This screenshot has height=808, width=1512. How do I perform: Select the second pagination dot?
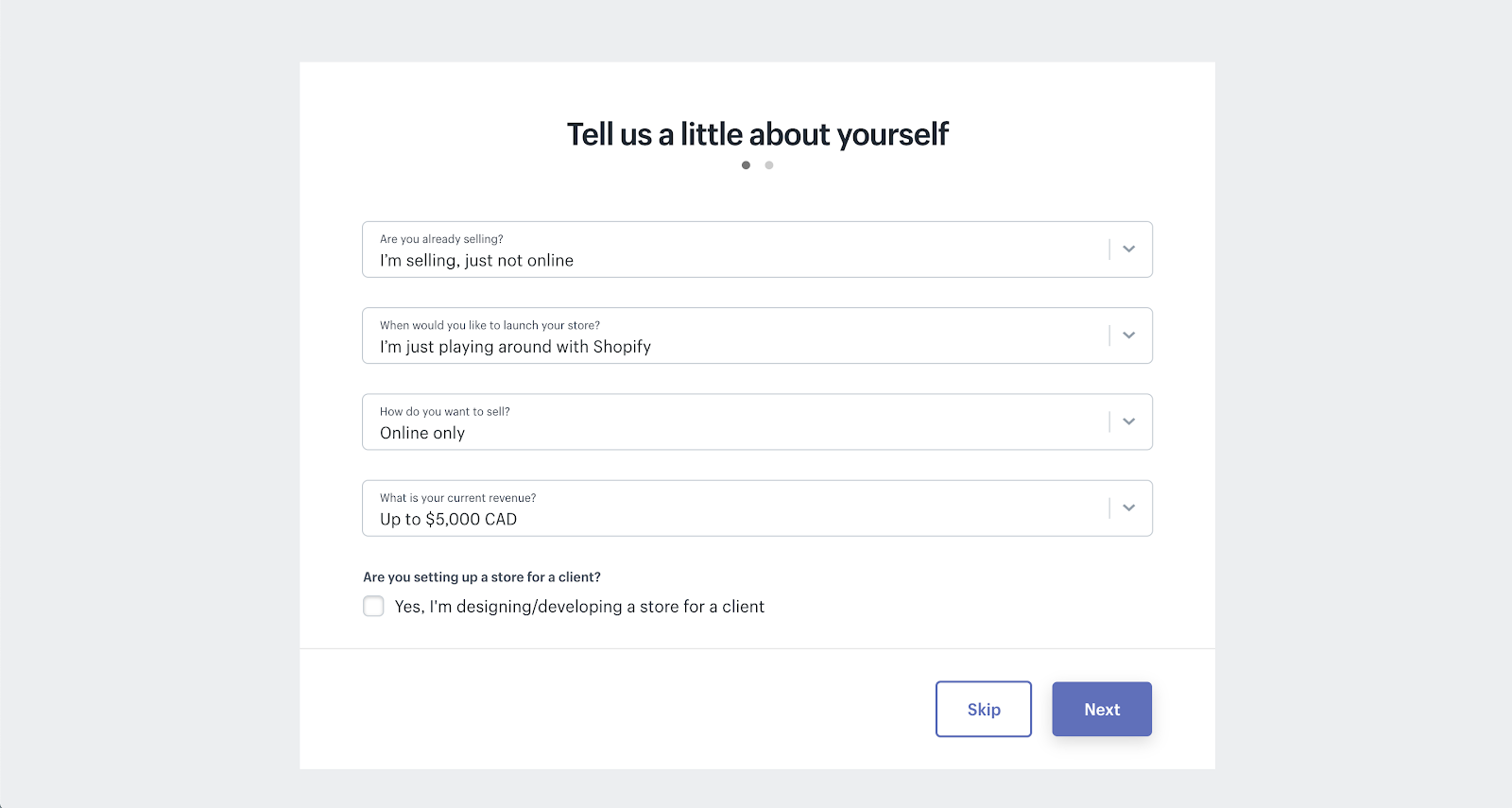(769, 164)
